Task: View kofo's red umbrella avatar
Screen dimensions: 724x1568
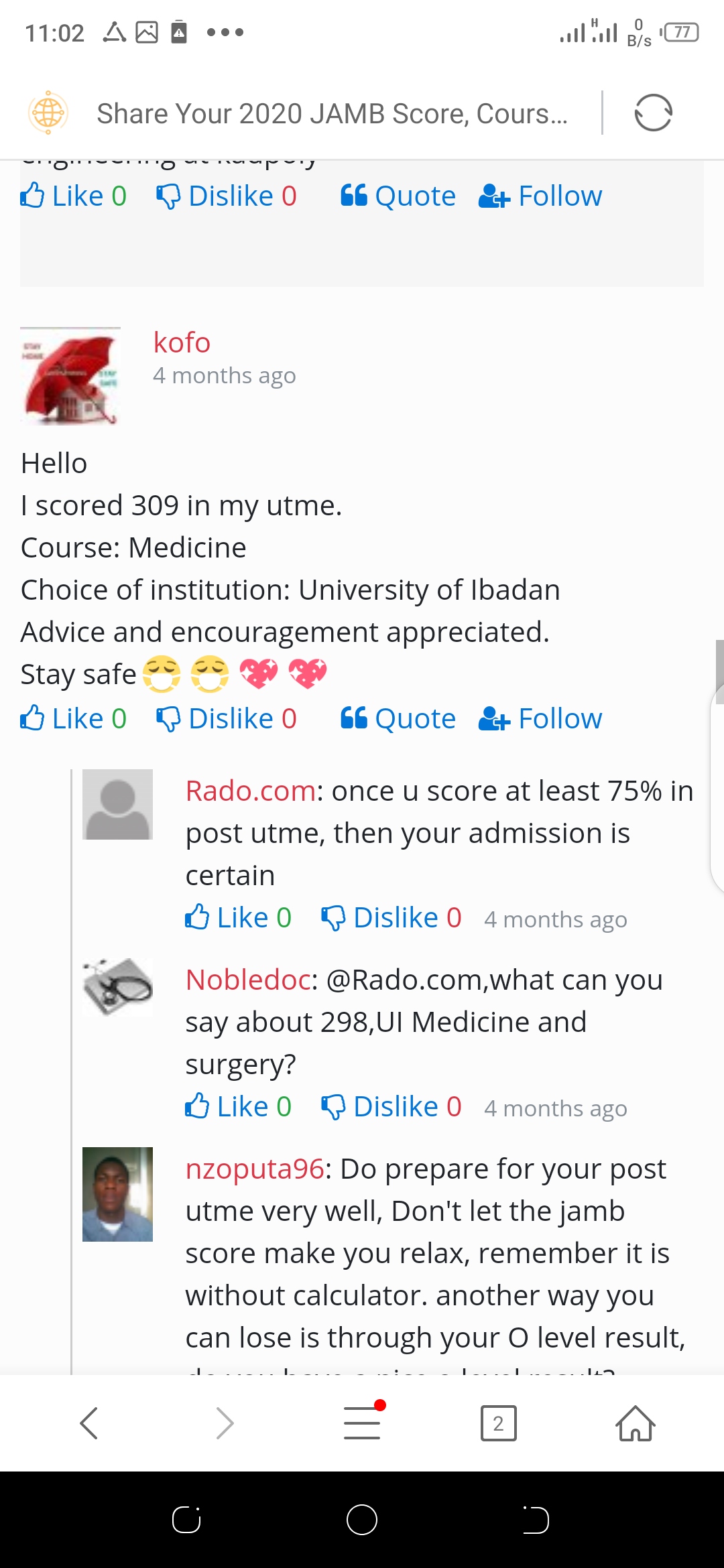Action: tap(70, 376)
